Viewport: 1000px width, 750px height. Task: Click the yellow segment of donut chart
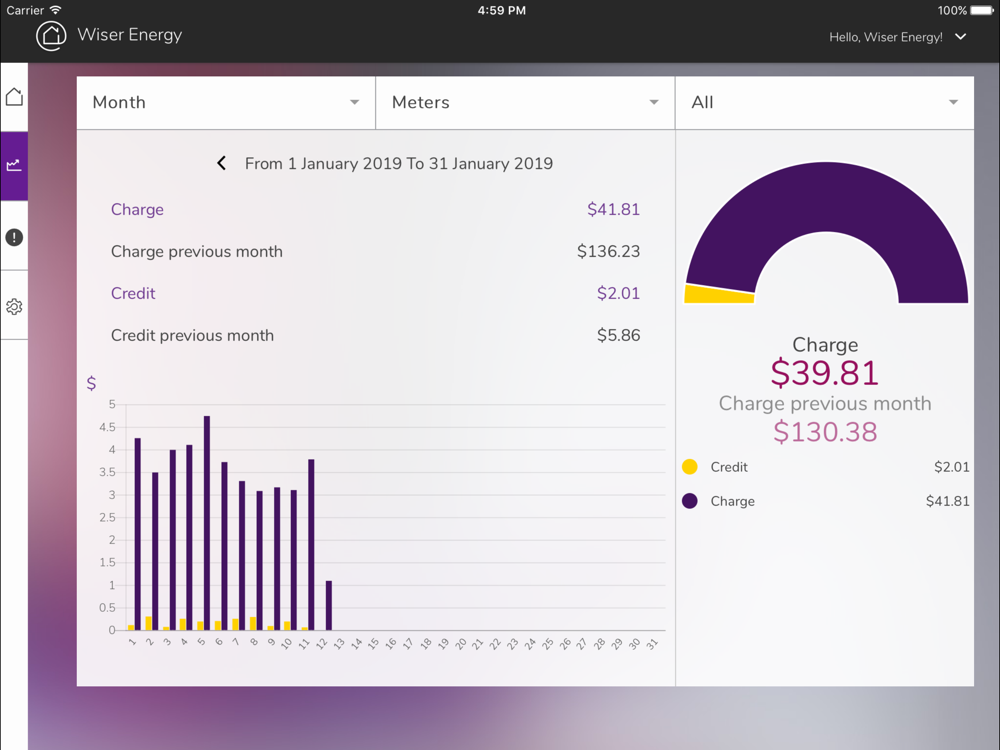[718, 294]
